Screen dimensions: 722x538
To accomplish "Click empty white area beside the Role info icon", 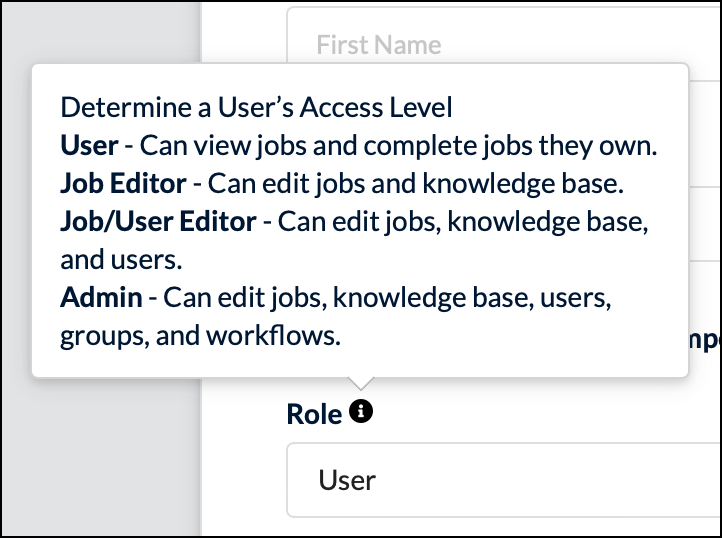I will [507, 412].
